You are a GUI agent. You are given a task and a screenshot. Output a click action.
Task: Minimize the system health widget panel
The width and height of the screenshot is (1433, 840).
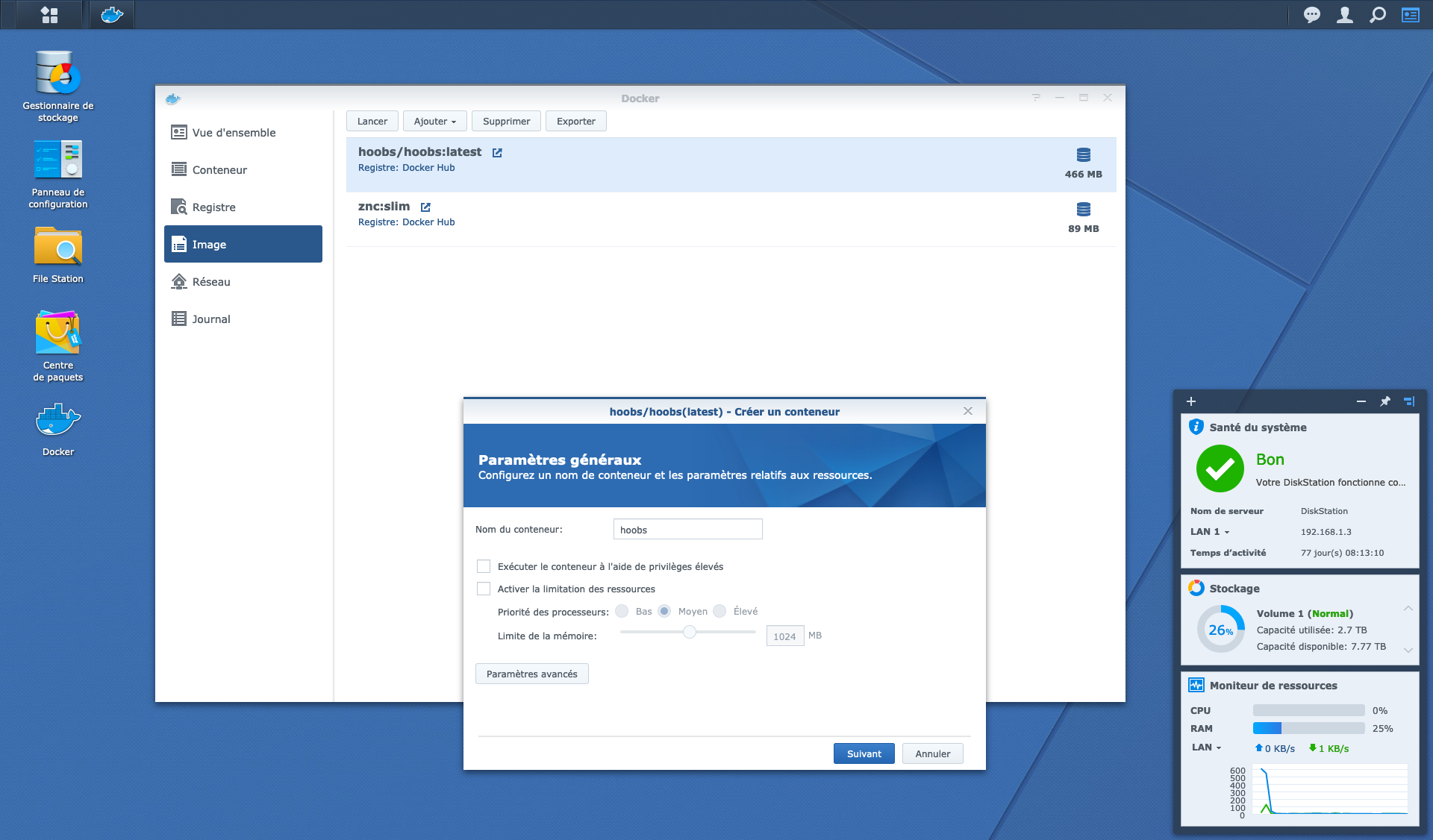(x=1361, y=401)
